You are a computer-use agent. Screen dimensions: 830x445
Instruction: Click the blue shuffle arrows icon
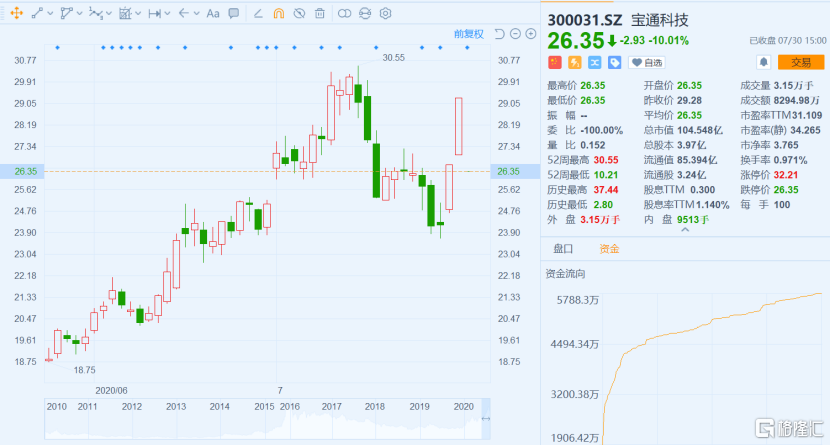point(594,62)
